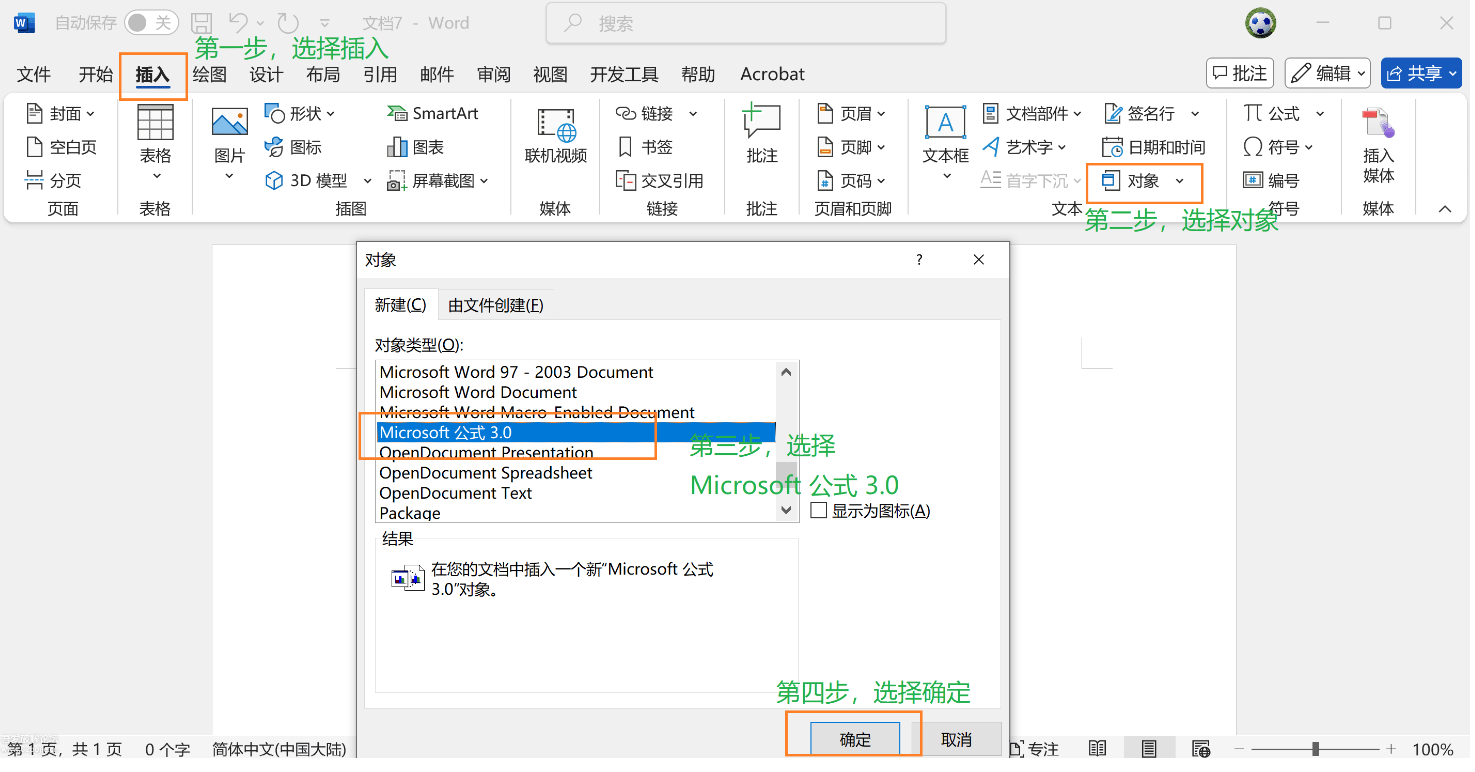Cancel (取消) the object dialog
This screenshot has height=772, width=1475.
[x=956, y=740]
